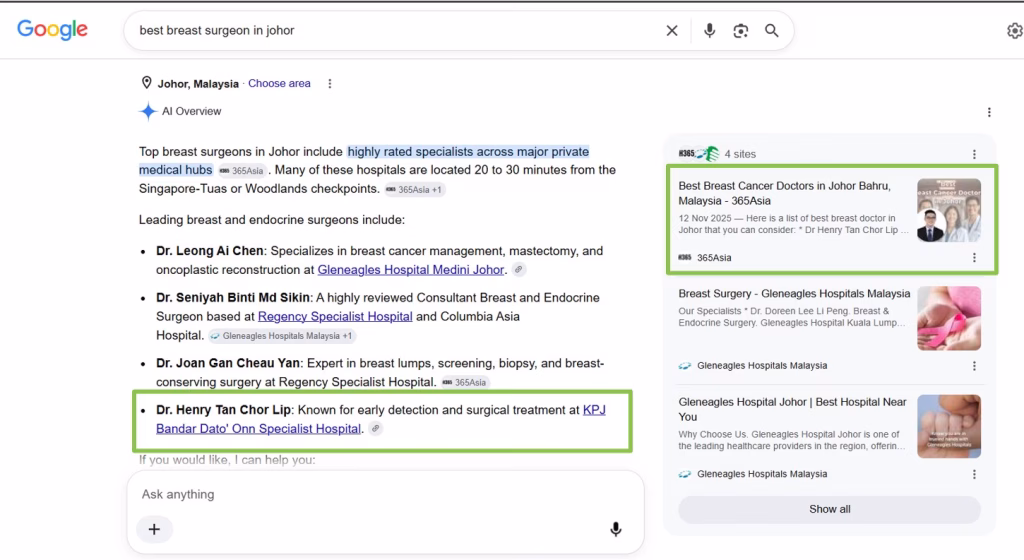Open Gleneagles Hospital Johor Best Hospital result
The width and height of the screenshot is (1024, 560).
(792, 409)
